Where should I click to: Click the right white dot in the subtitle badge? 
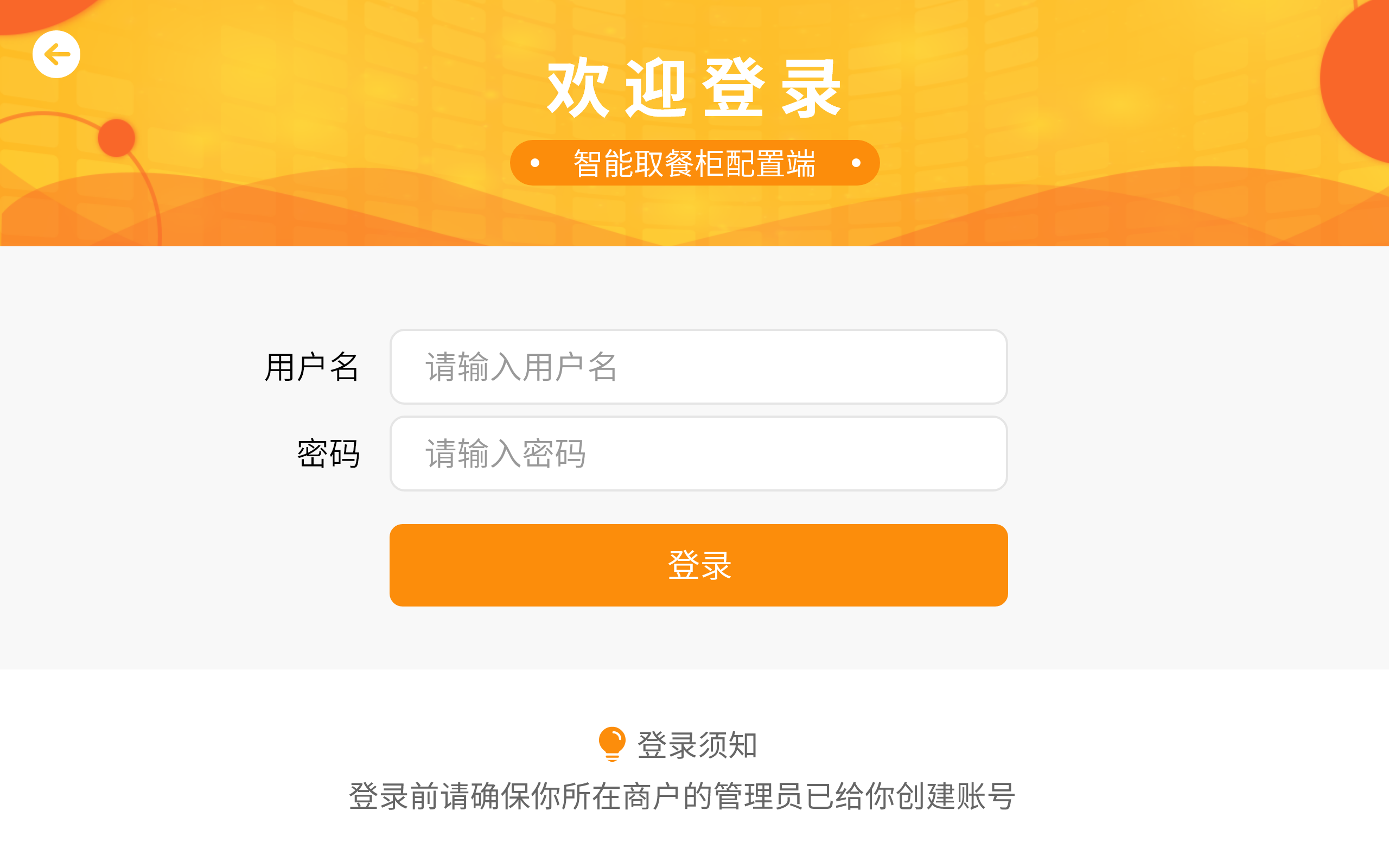pyautogui.click(x=856, y=163)
